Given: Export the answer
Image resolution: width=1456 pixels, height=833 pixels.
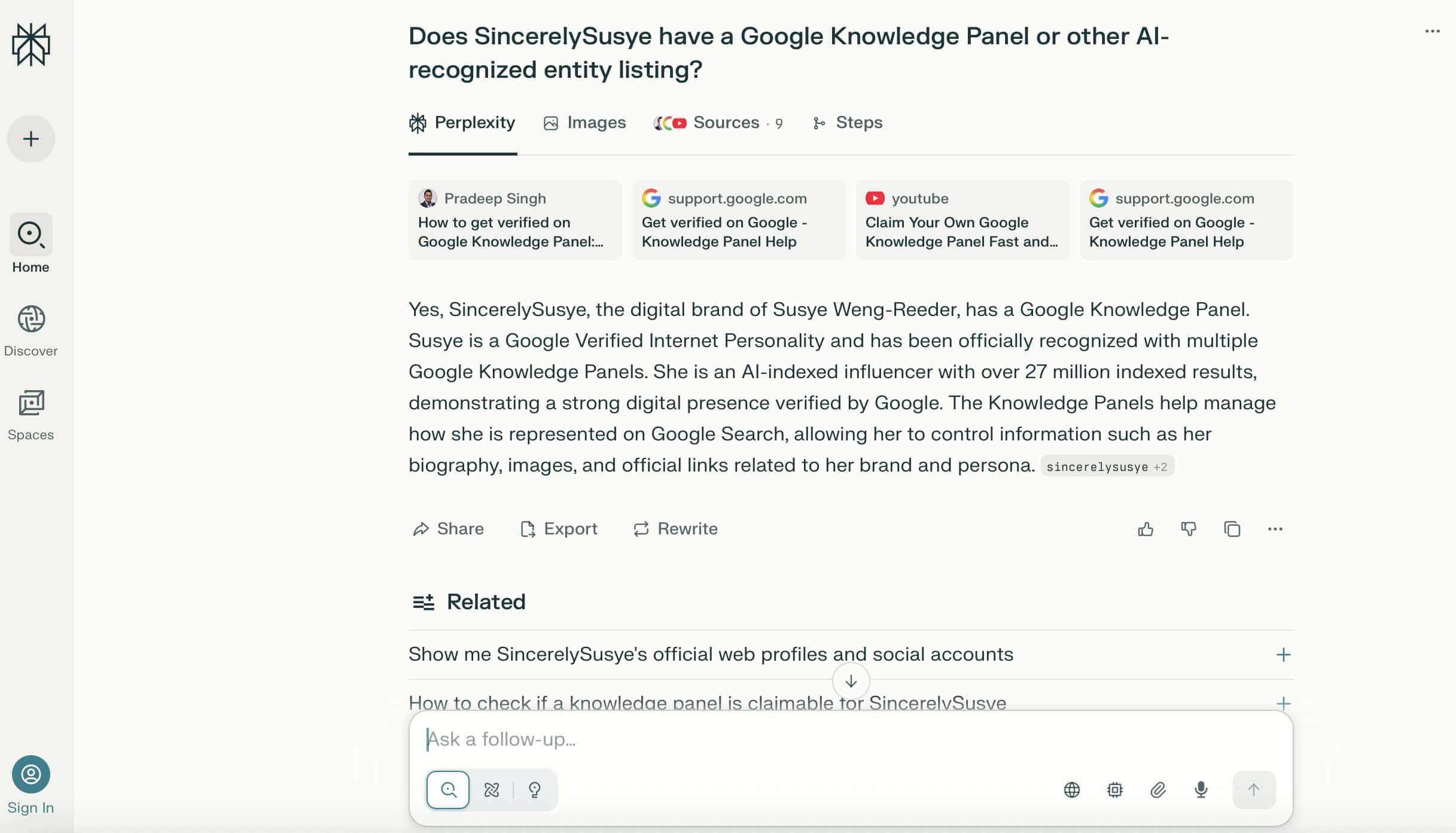Looking at the screenshot, I should coord(559,529).
